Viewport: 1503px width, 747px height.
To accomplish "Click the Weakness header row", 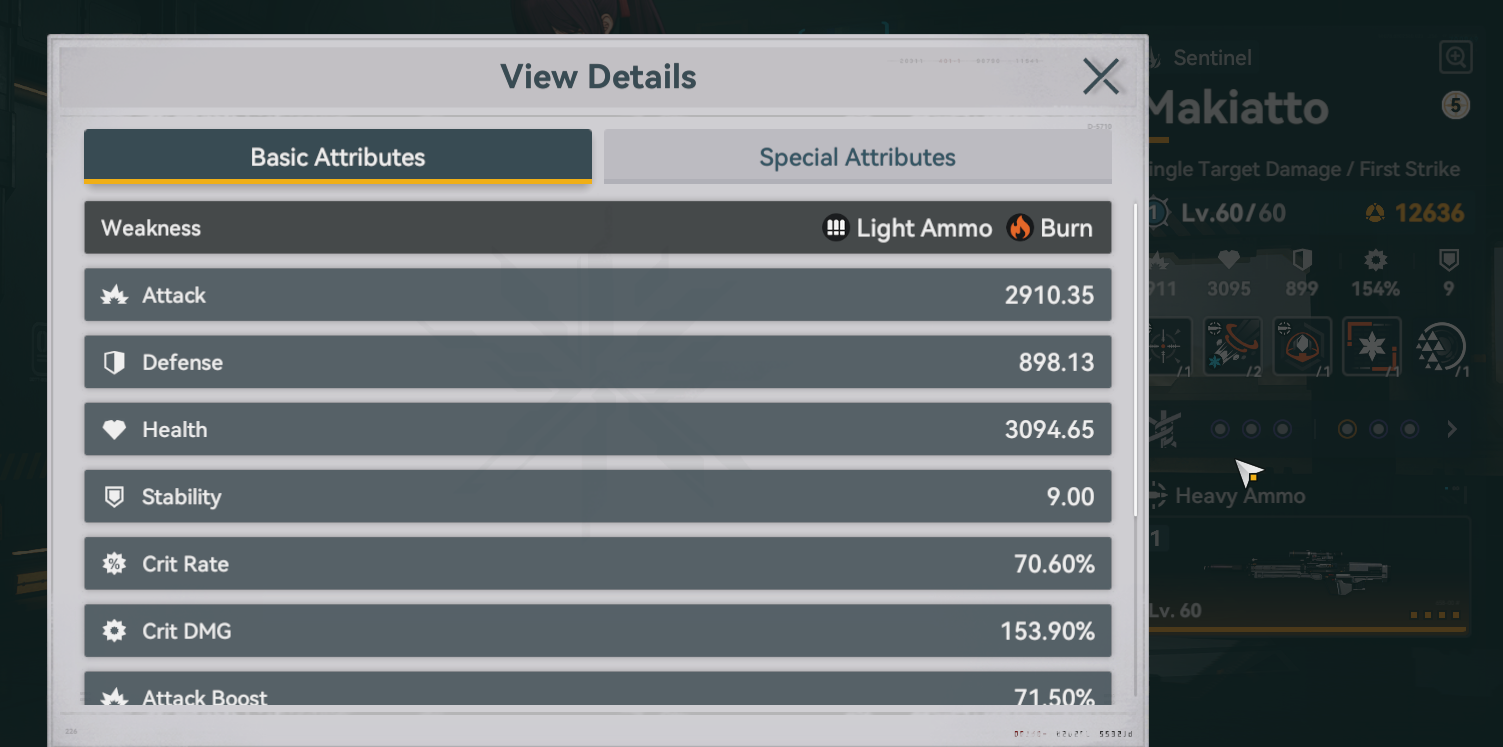I will (x=598, y=228).
